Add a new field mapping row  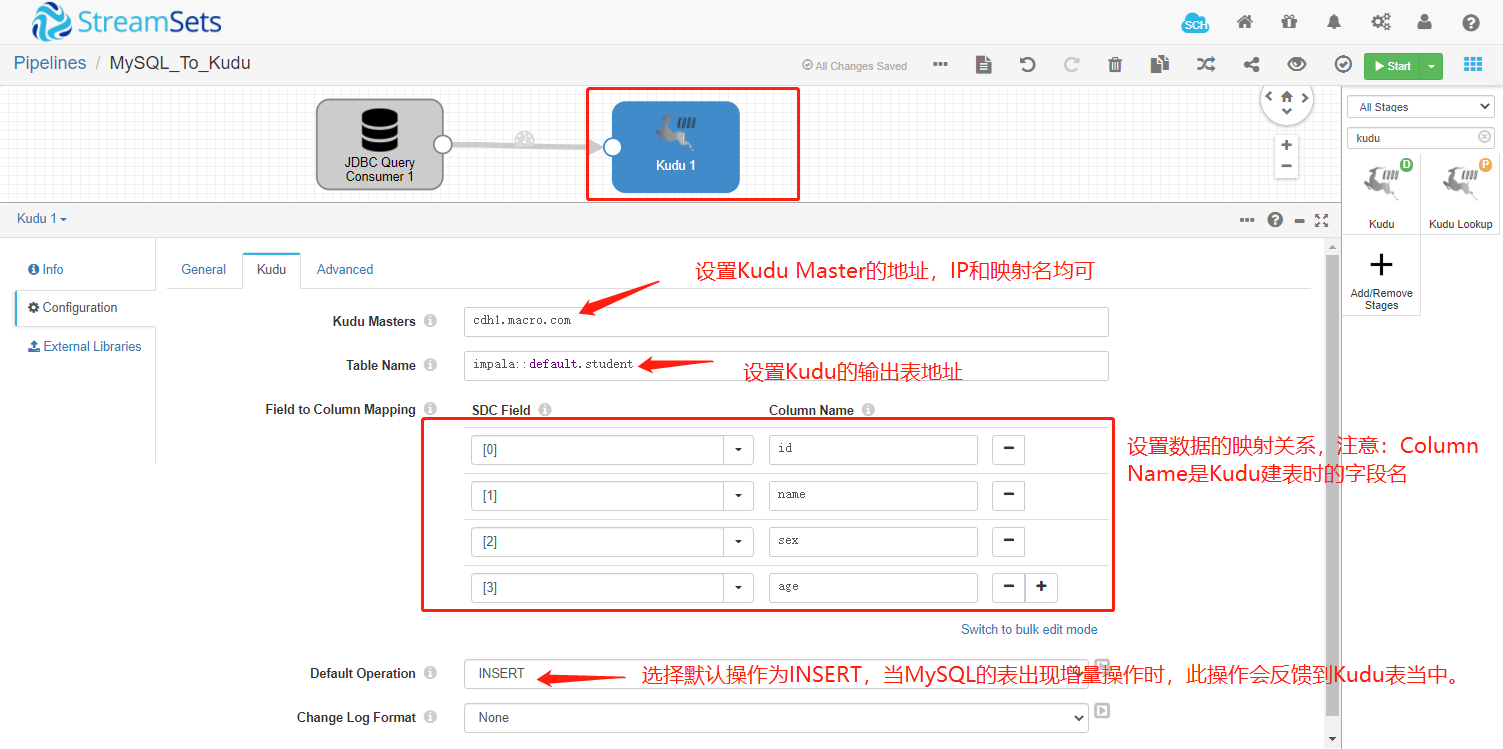(1041, 587)
